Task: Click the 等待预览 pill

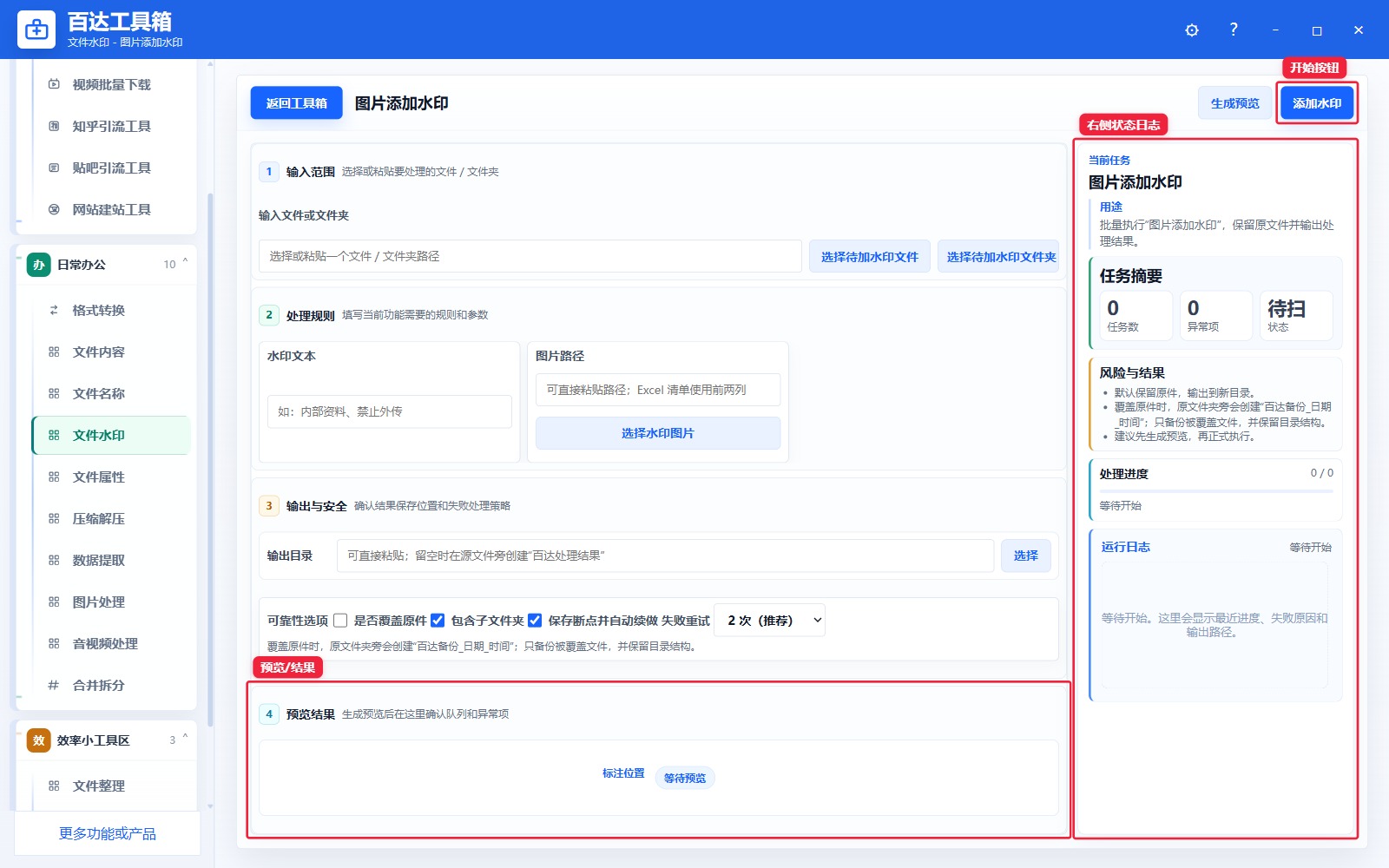Action: (685, 778)
